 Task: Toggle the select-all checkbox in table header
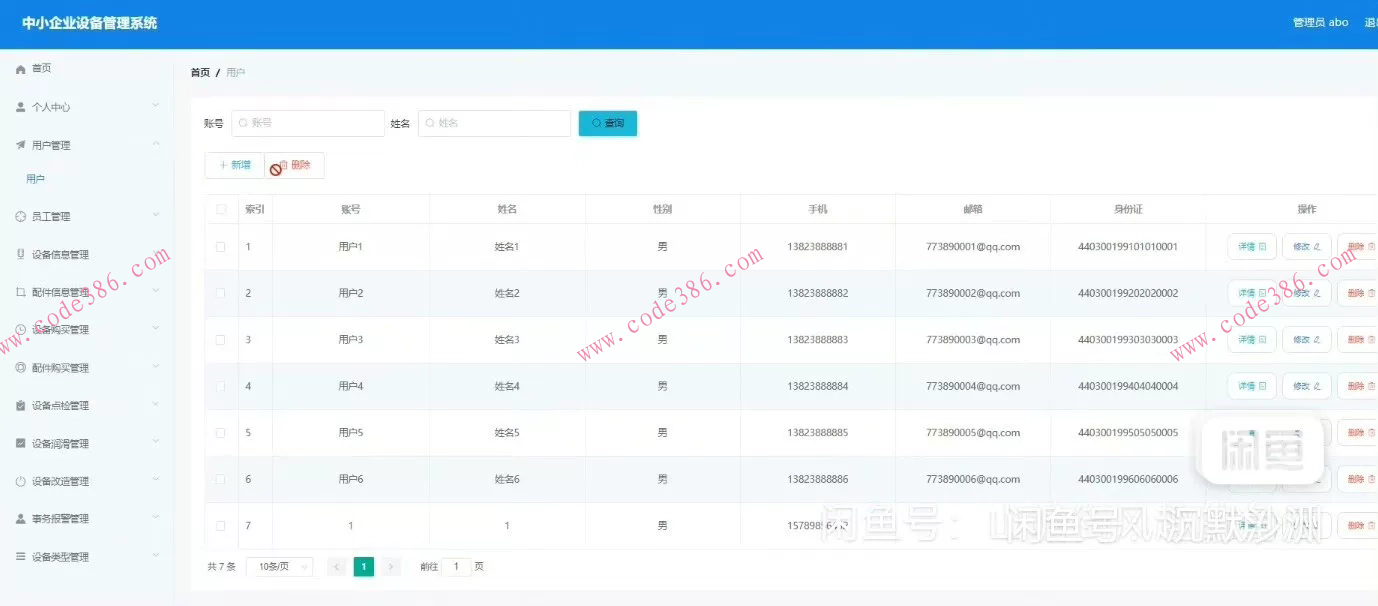click(x=221, y=209)
